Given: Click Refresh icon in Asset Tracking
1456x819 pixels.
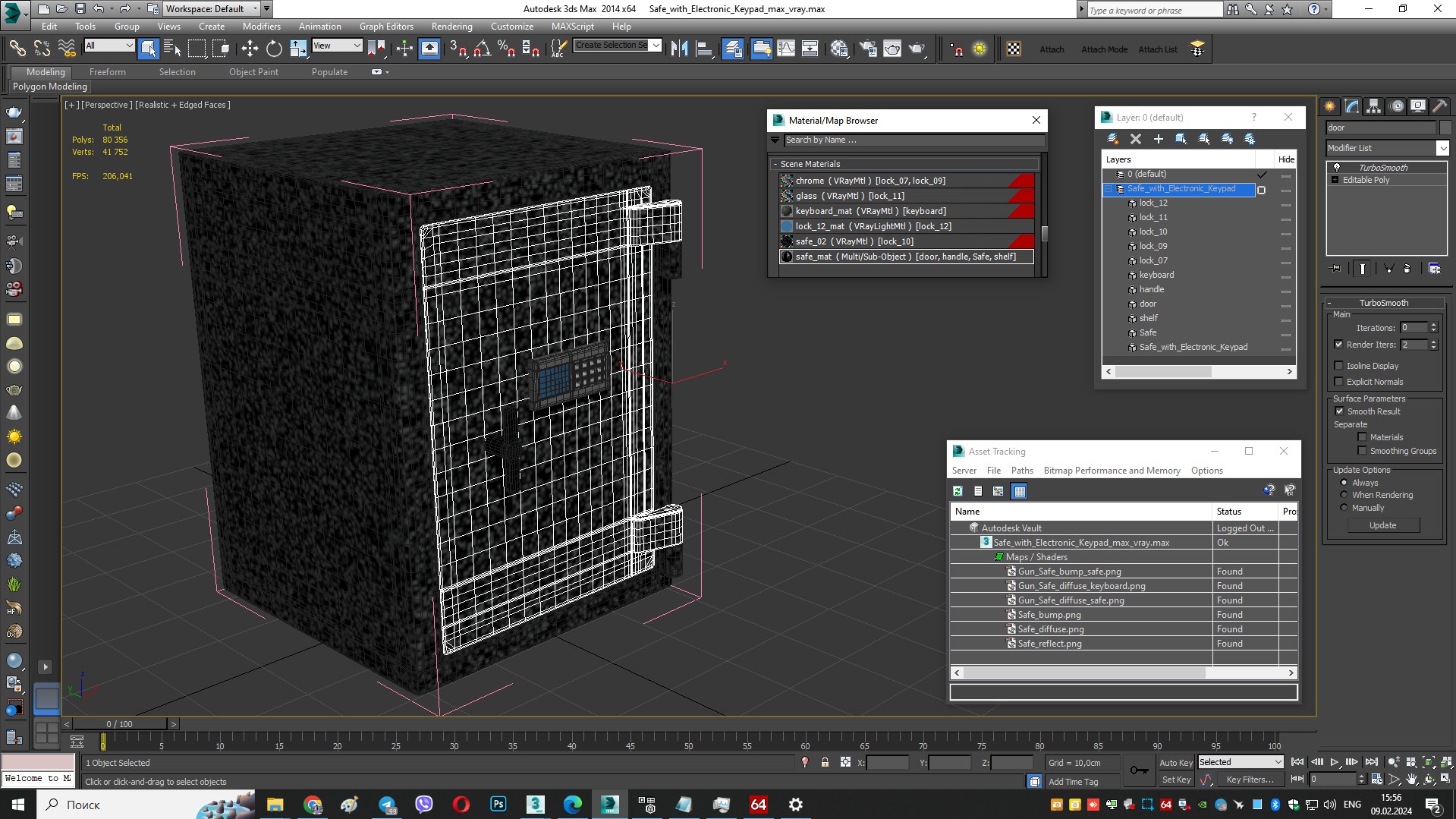Looking at the screenshot, I should [958, 491].
